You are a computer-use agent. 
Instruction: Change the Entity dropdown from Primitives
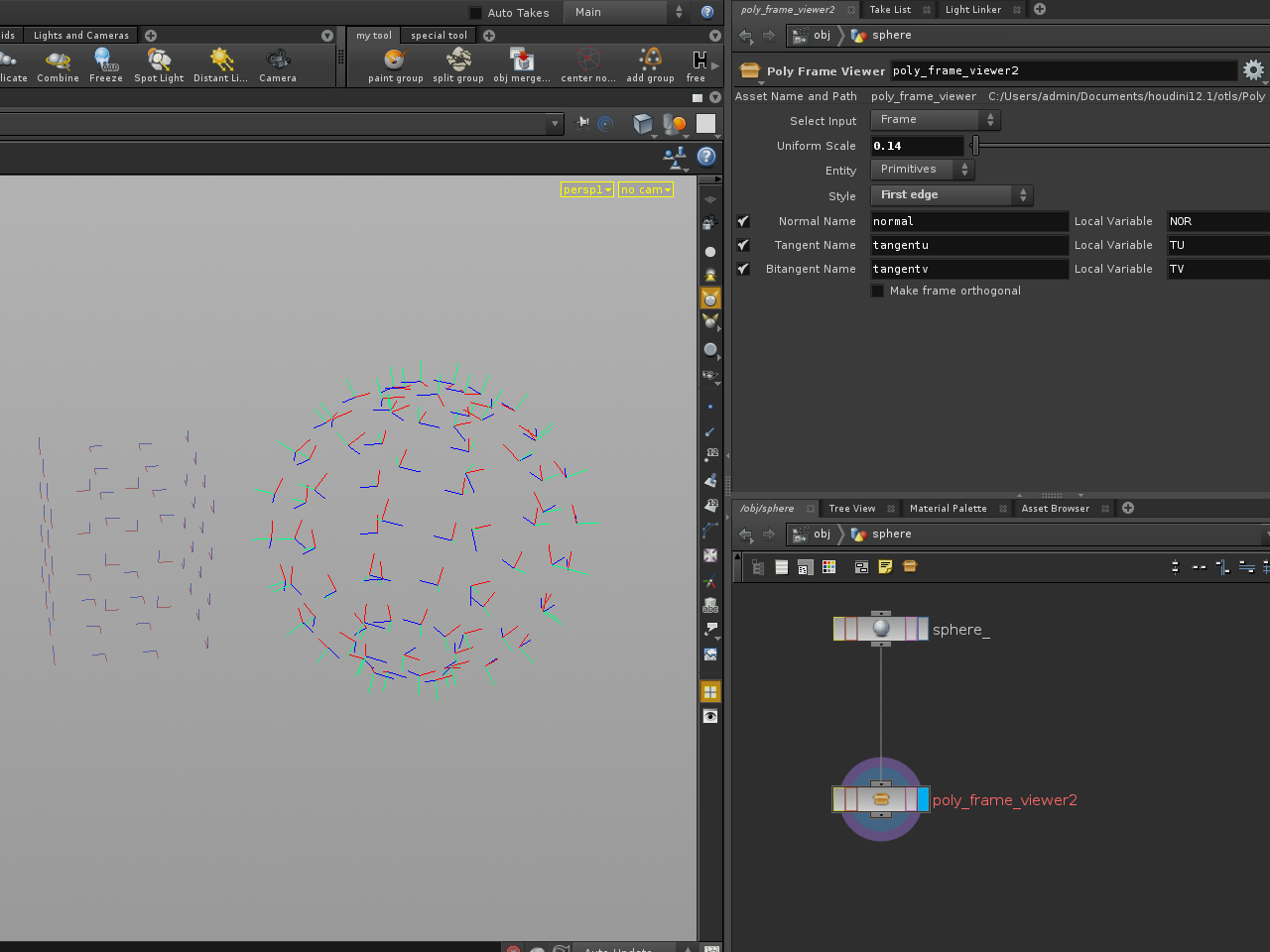pos(921,169)
